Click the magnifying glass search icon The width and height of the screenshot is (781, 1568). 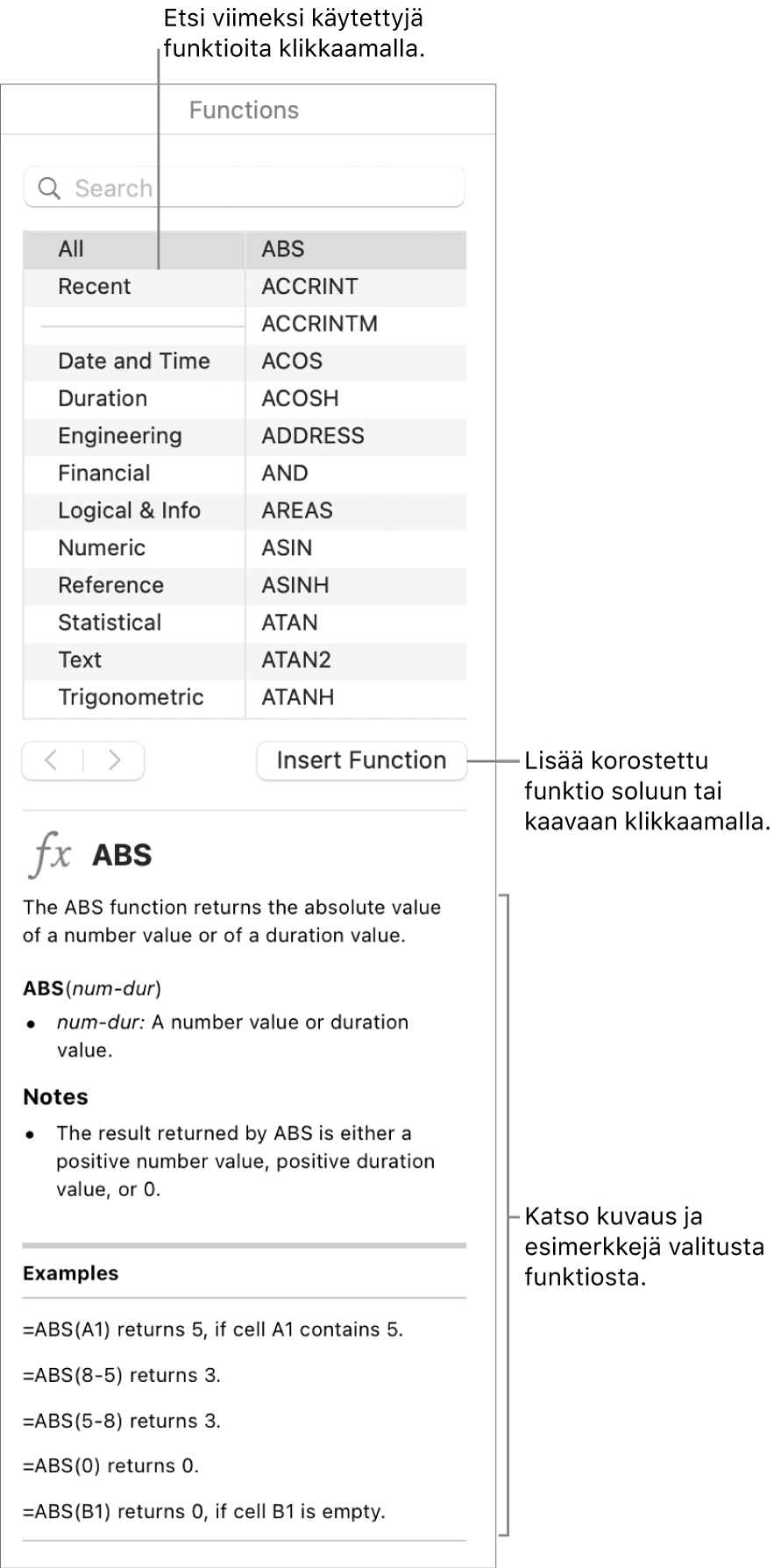50,189
